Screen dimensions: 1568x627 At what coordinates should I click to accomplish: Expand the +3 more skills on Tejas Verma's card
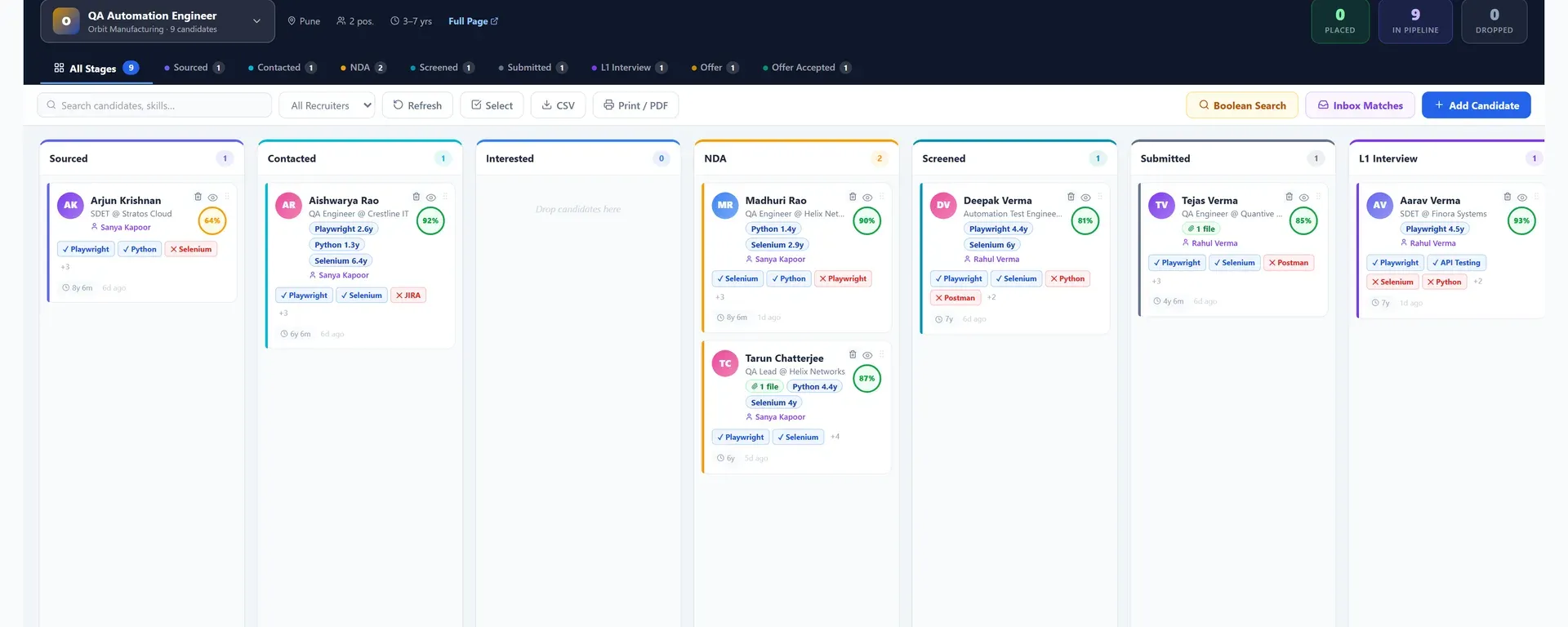pyautogui.click(x=1156, y=281)
